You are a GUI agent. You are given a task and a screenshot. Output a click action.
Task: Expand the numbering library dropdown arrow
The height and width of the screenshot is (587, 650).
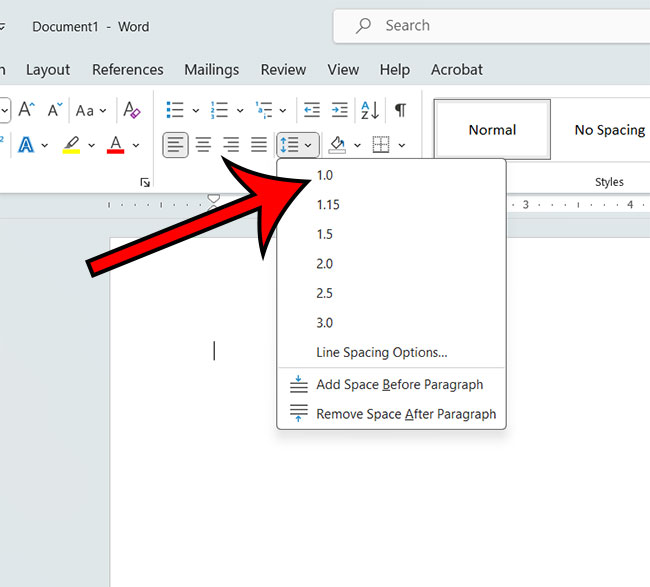point(240,110)
